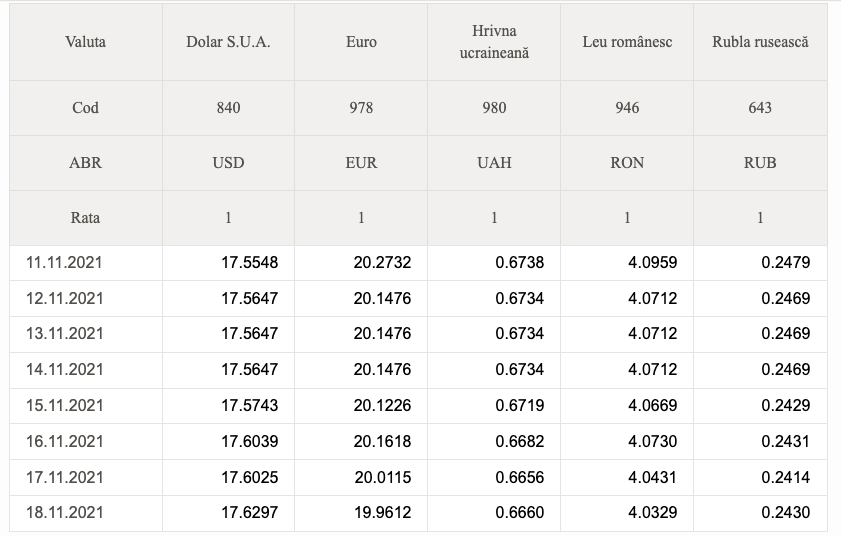Select Euro rate 20.2732

(382, 262)
